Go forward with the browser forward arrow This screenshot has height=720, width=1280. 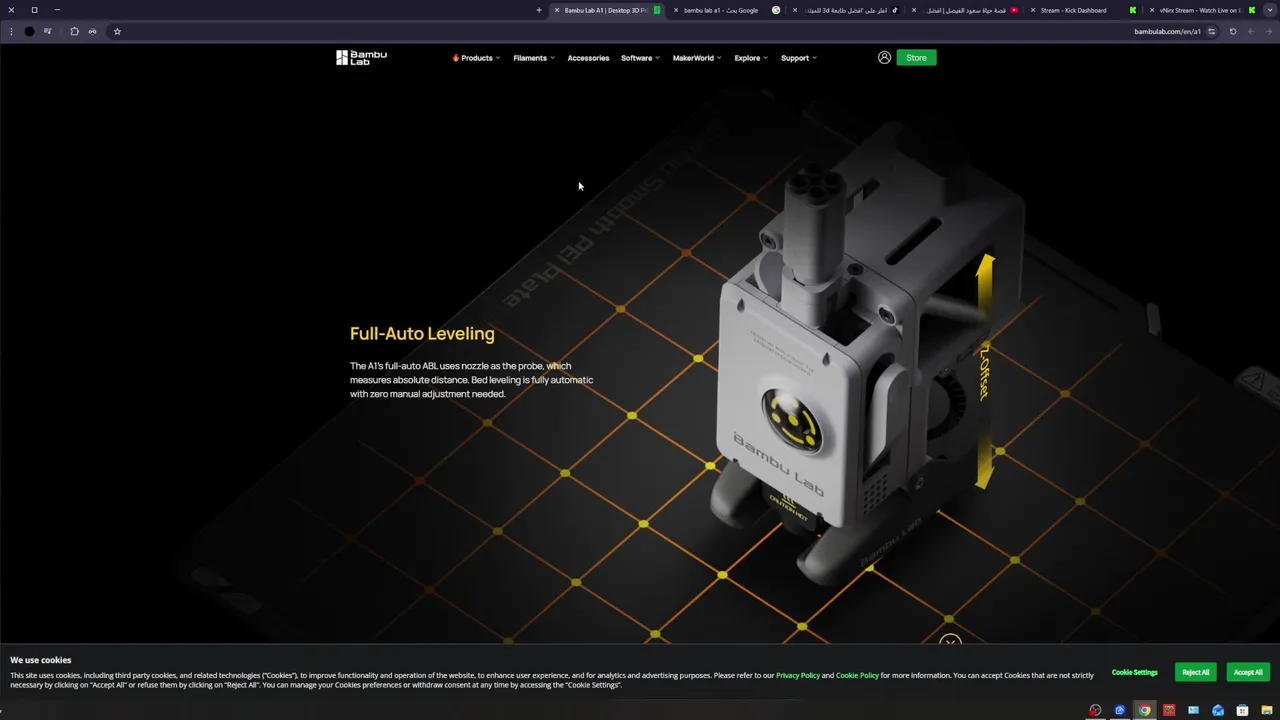point(1269,31)
